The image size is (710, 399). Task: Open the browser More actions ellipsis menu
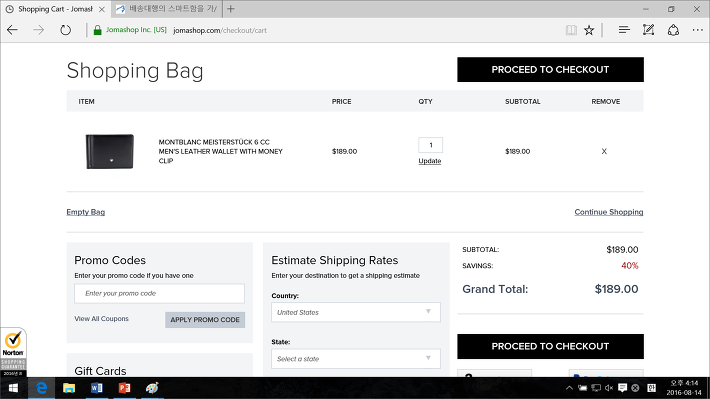[x=697, y=30]
